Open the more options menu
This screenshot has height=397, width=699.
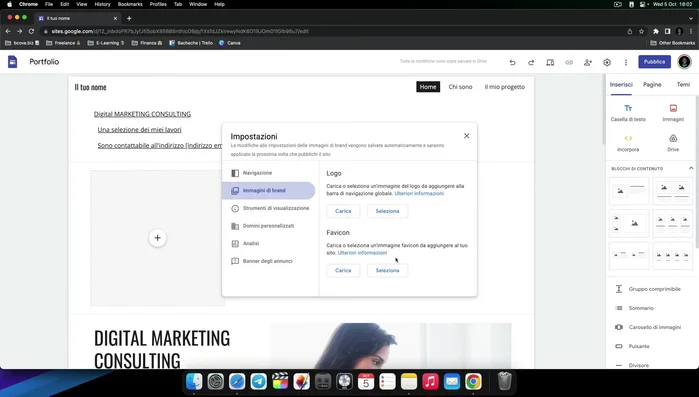[x=625, y=62]
